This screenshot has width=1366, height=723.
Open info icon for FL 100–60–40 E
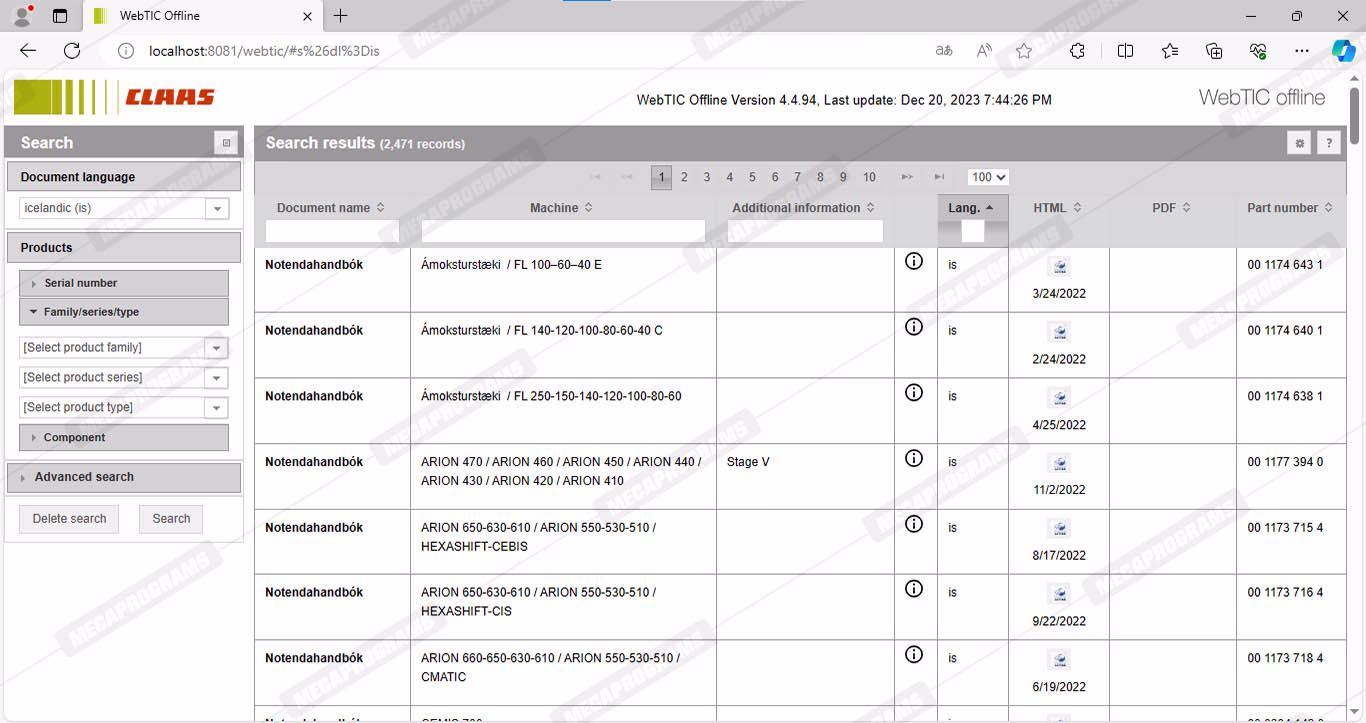(913, 261)
